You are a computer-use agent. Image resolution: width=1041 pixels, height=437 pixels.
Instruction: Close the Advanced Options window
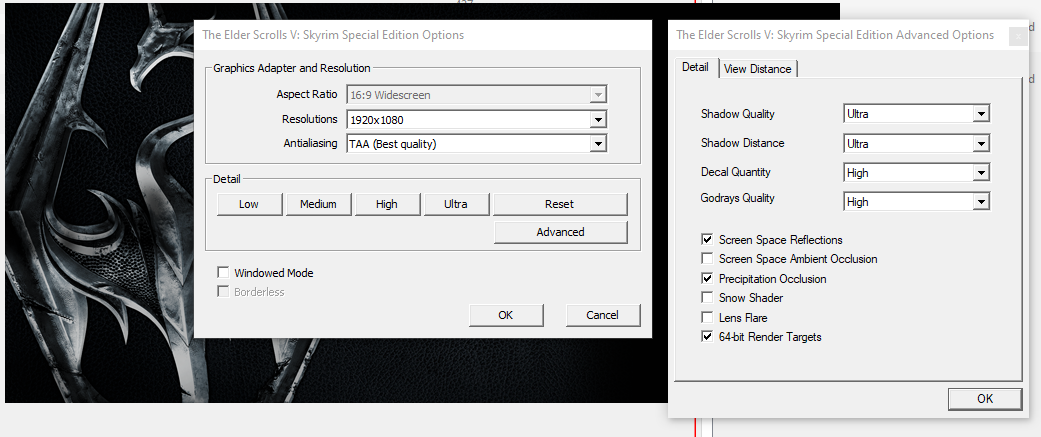1018,36
